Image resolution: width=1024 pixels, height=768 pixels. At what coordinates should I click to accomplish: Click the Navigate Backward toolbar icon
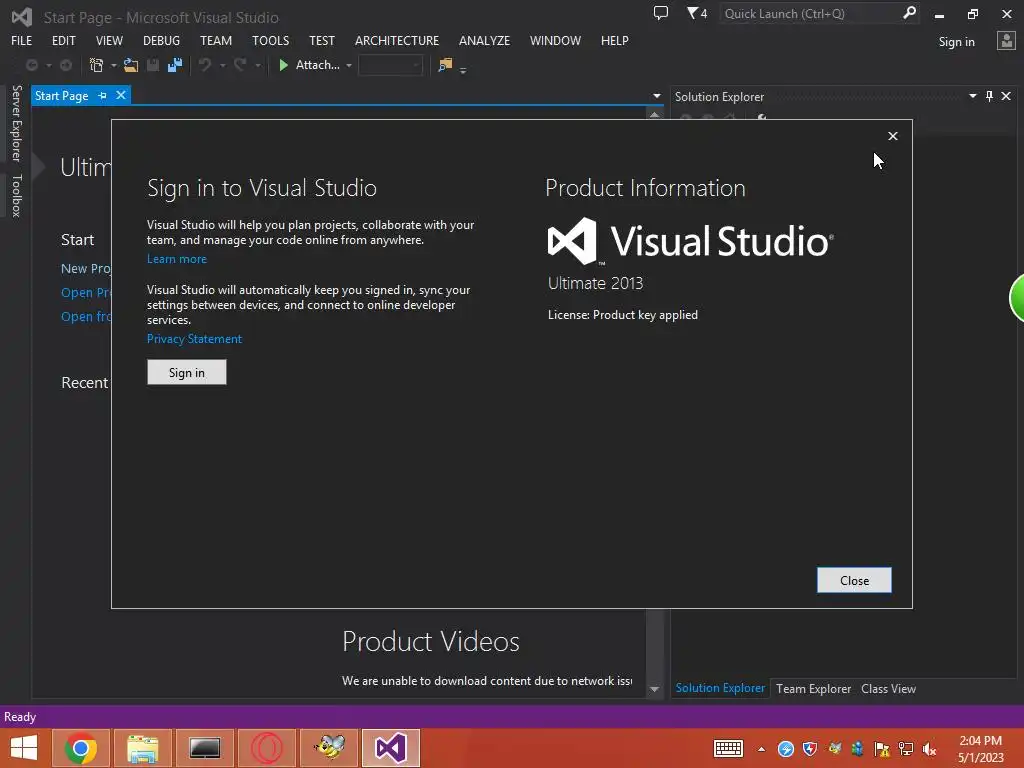[31, 65]
